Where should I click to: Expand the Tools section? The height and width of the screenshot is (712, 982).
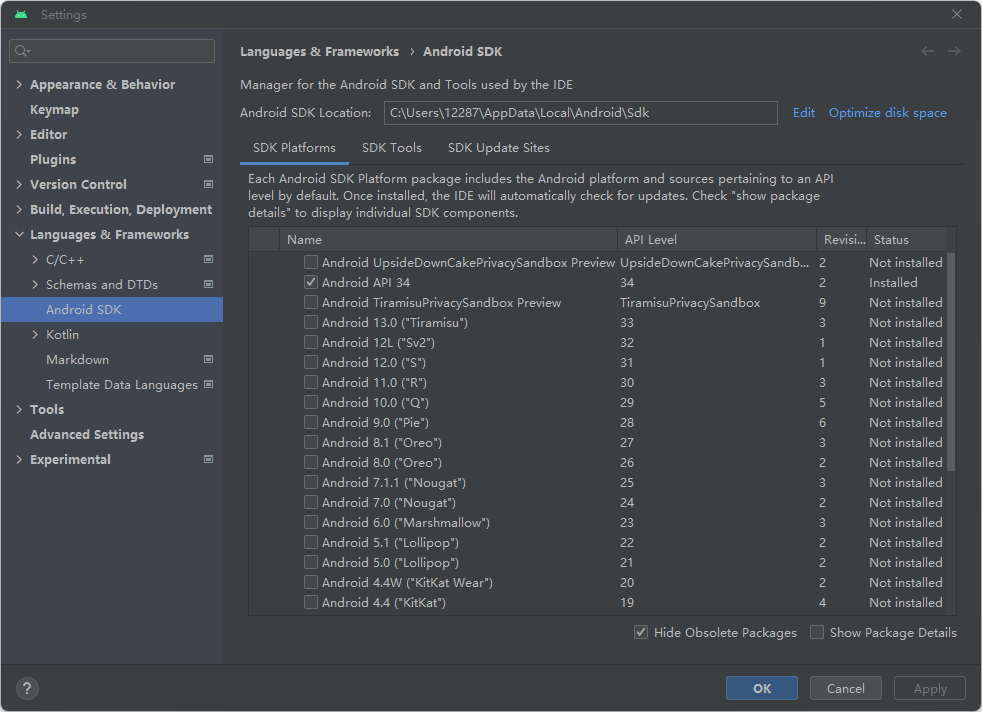[19, 410]
